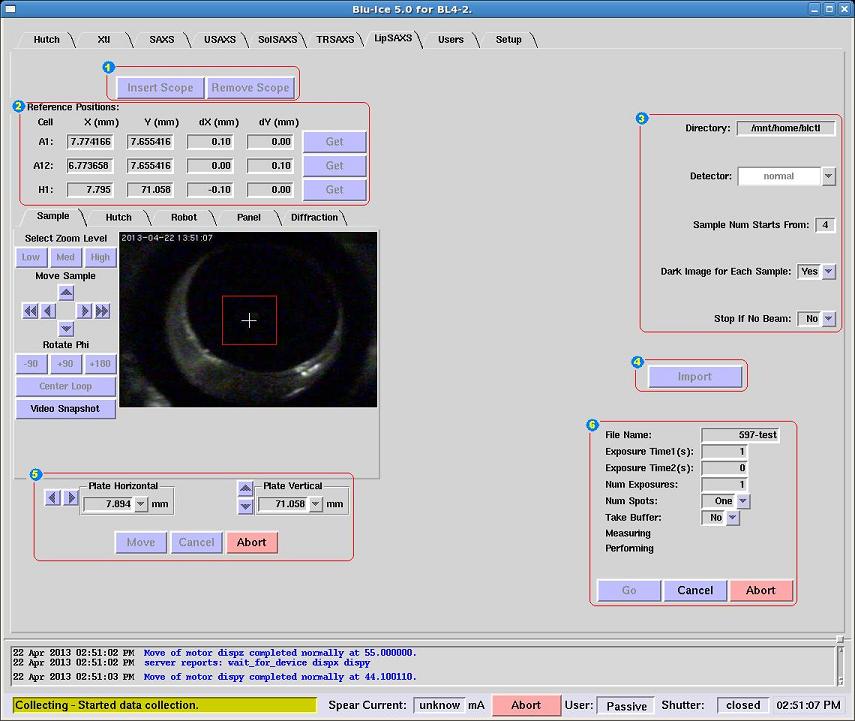The image size is (855, 721).
Task: Click the File Name input field
Action: 740,435
